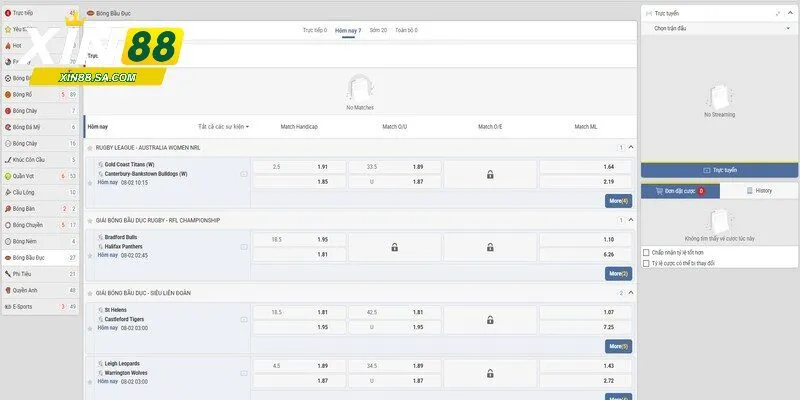
Task: Open the History tab
Action: (758, 190)
